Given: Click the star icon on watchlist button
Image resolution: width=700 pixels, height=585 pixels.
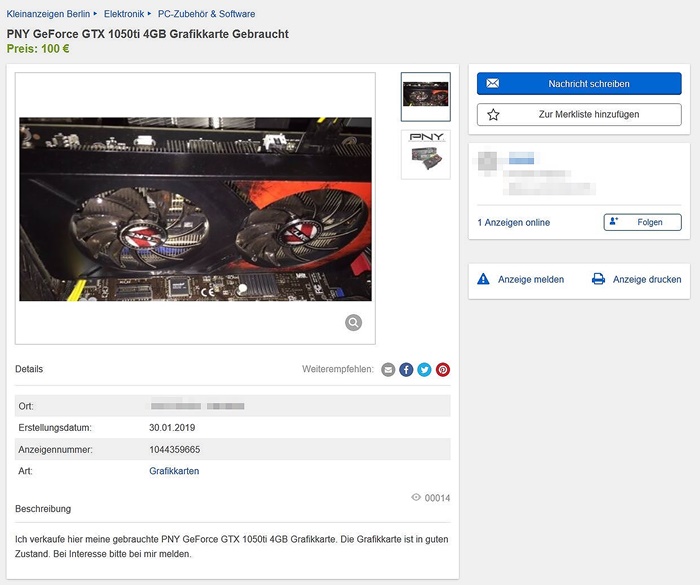Looking at the screenshot, I should pos(493,115).
